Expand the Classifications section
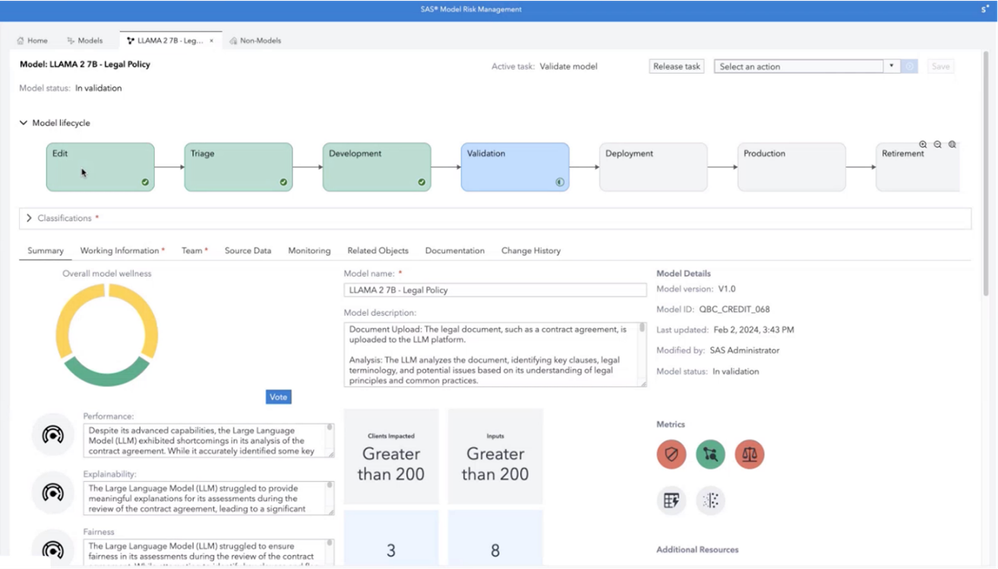998x569 pixels. point(29,218)
